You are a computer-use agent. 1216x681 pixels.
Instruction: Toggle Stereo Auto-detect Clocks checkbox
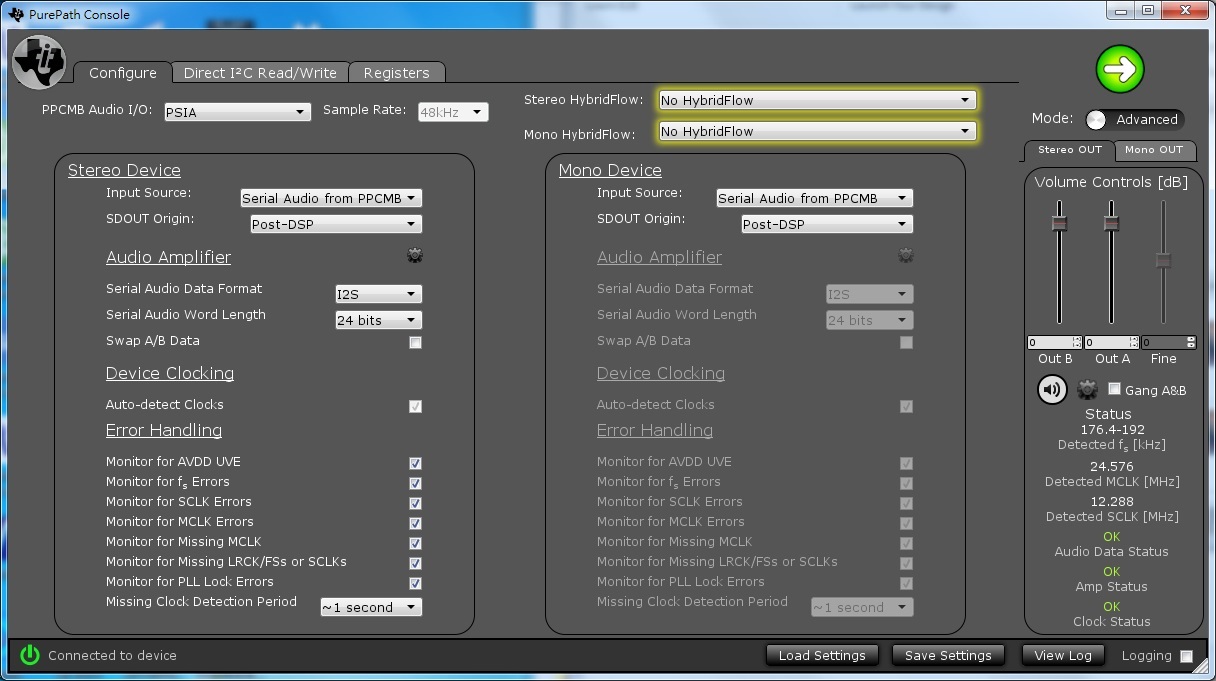point(415,406)
